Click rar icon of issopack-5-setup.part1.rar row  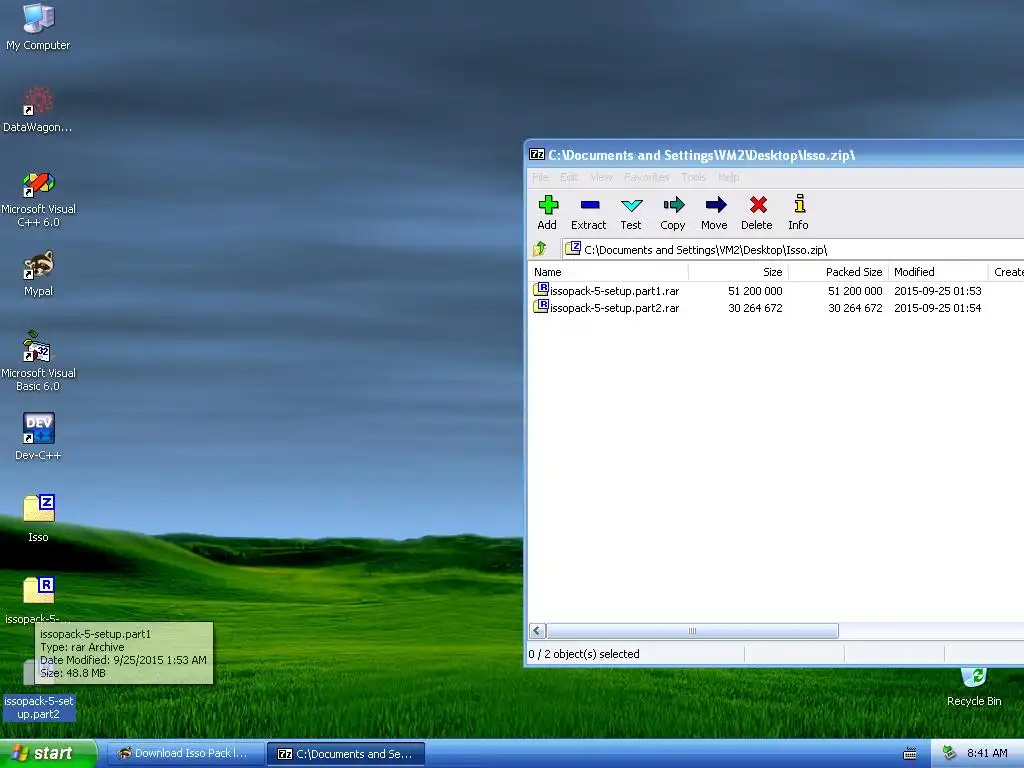[x=540, y=289]
